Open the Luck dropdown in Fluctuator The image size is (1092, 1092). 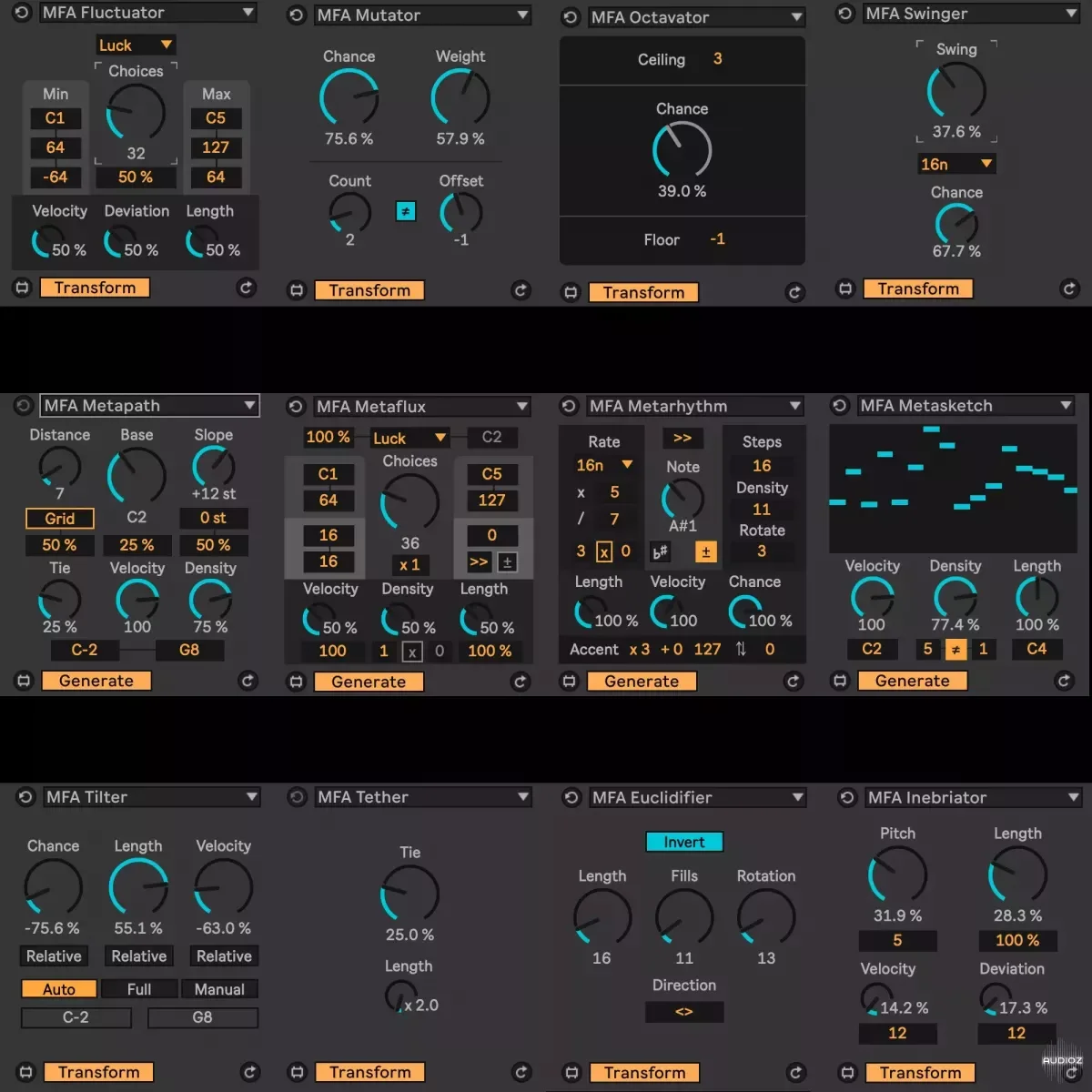pyautogui.click(x=136, y=45)
